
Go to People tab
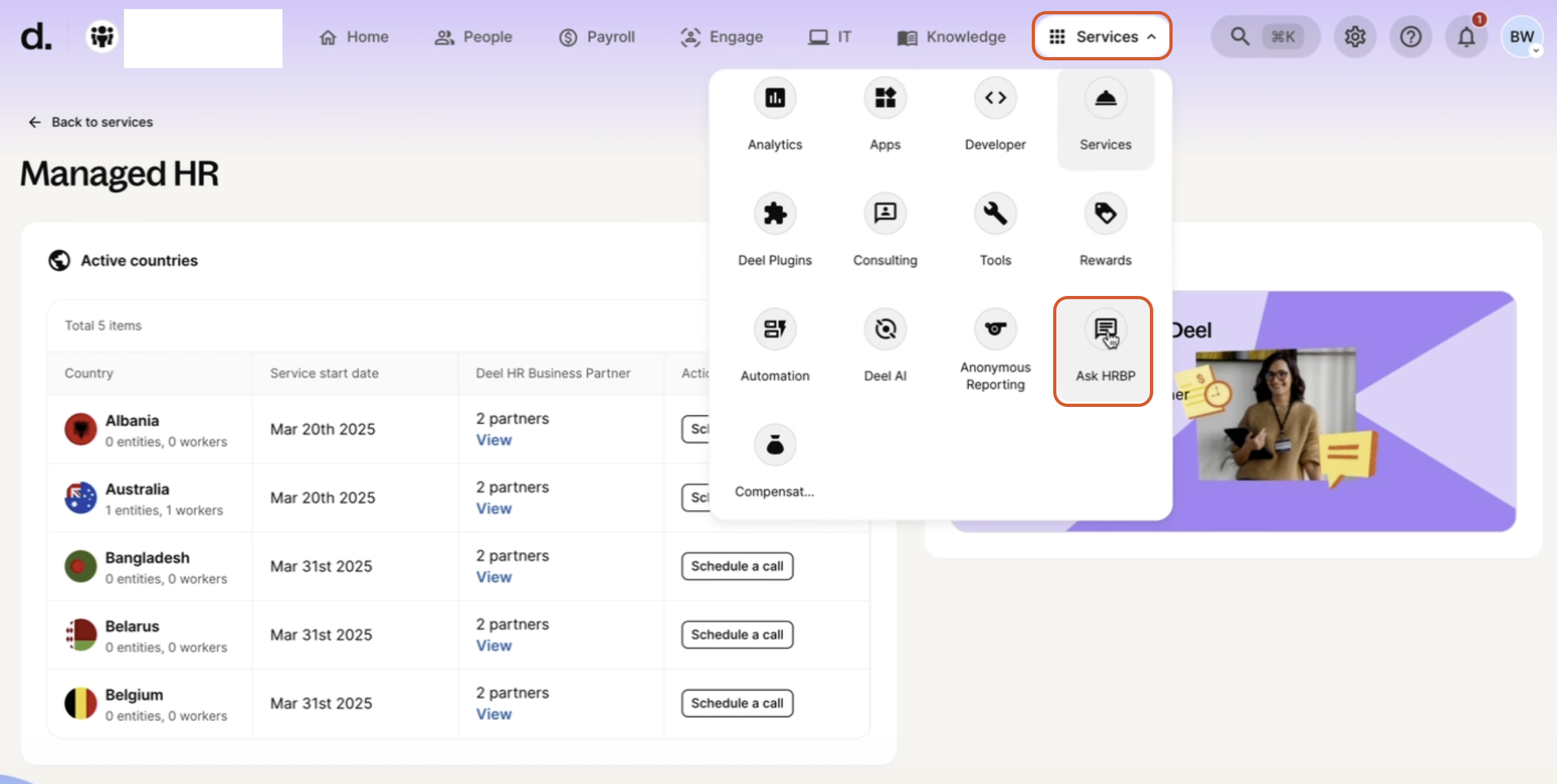click(x=473, y=37)
